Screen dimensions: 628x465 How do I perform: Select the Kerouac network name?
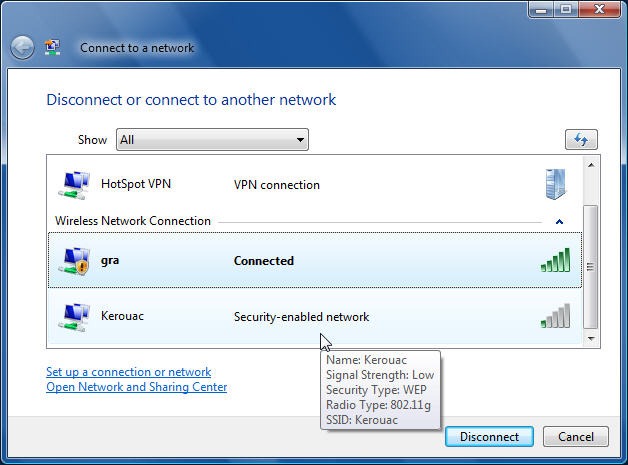coord(123,316)
